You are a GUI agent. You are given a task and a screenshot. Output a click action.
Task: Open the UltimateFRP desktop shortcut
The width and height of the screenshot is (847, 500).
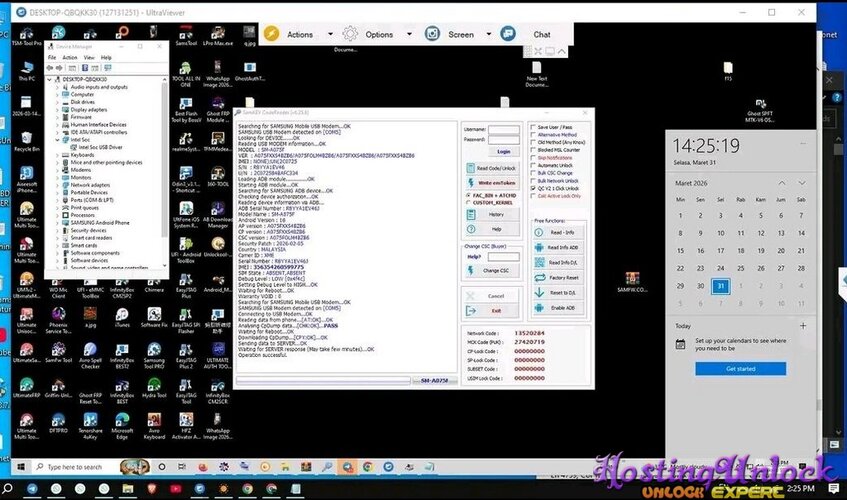click(x=26, y=388)
